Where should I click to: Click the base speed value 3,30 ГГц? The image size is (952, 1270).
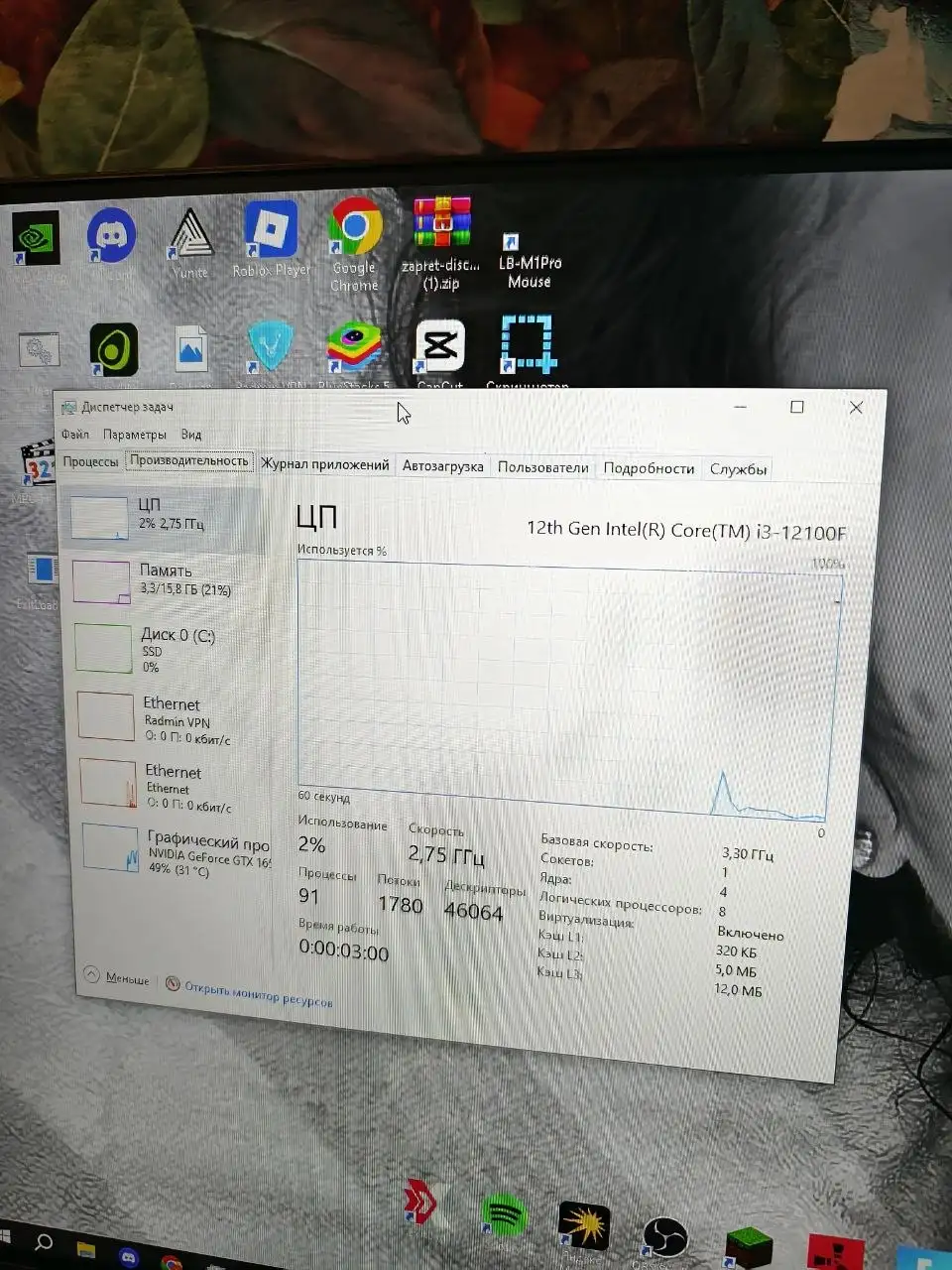747,853
